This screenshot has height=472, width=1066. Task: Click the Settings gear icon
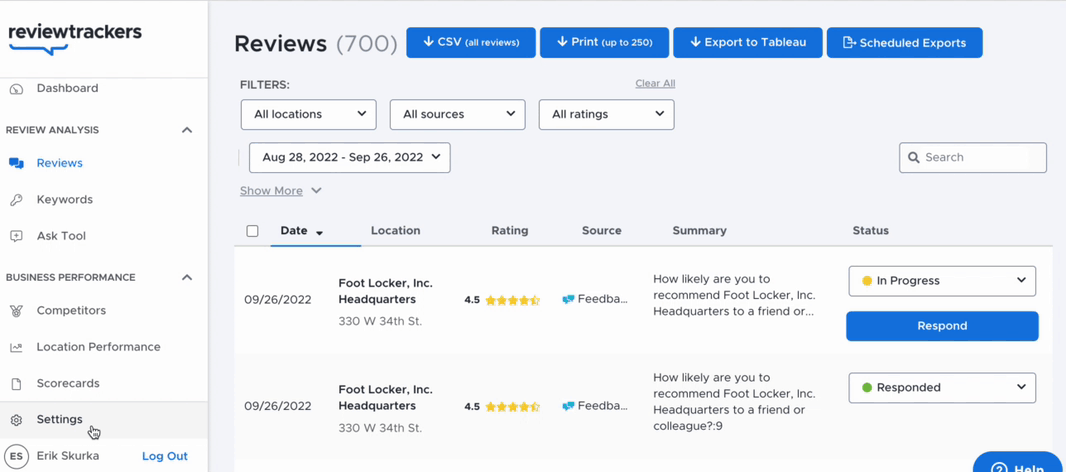click(x=16, y=420)
